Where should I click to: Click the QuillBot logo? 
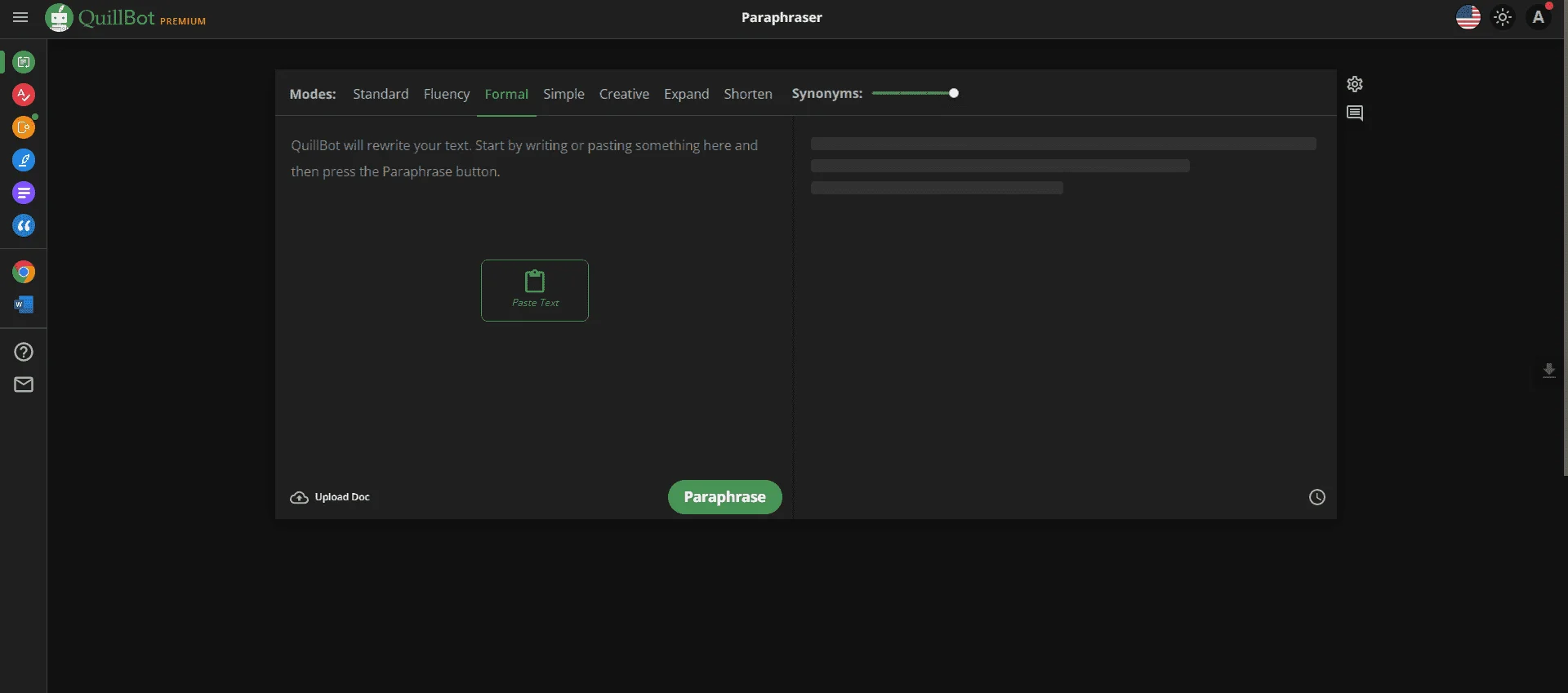click(100, 17)
